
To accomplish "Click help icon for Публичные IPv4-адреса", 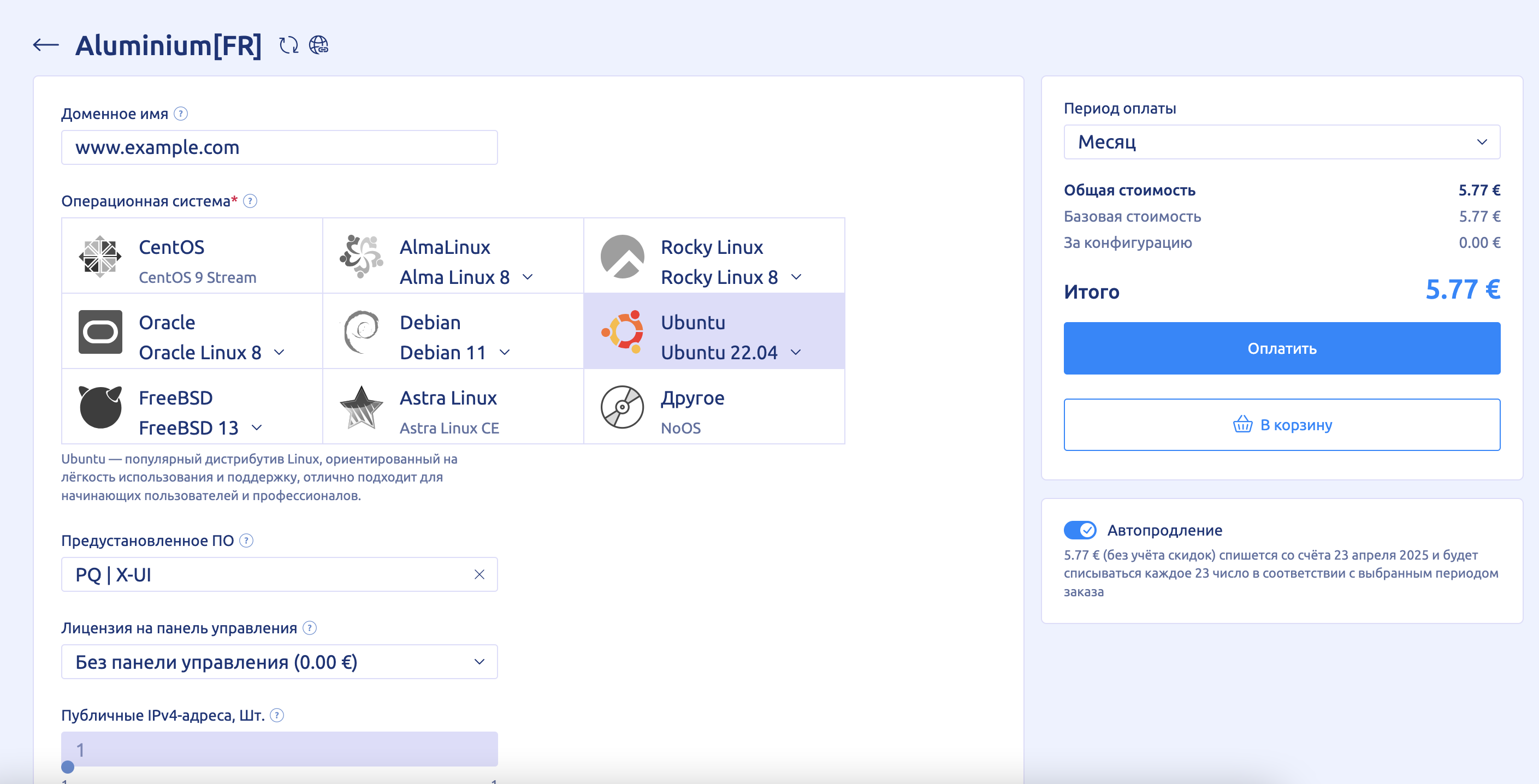I will pos(276,715).
